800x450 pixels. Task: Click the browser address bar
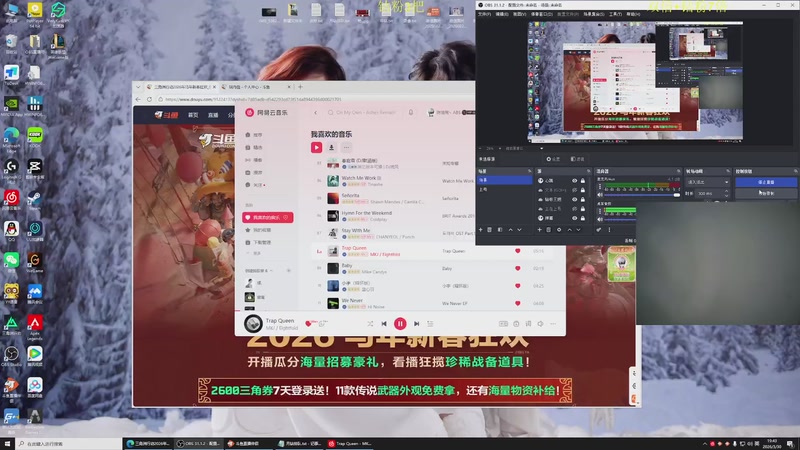(316, 99)
